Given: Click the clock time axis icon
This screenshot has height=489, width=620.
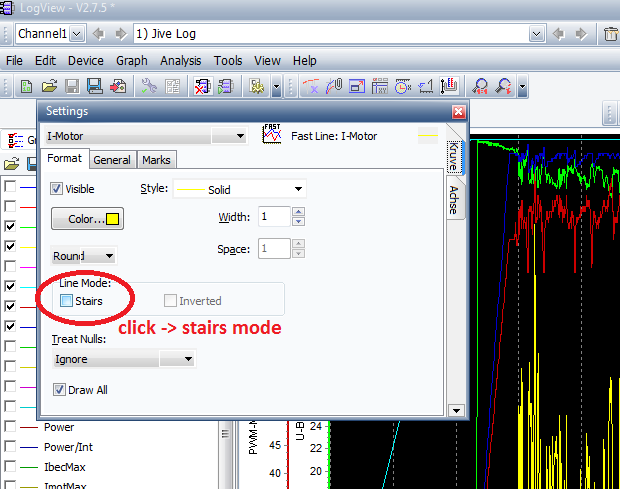Looking at the screenshot, I should [x=403, y=86].
